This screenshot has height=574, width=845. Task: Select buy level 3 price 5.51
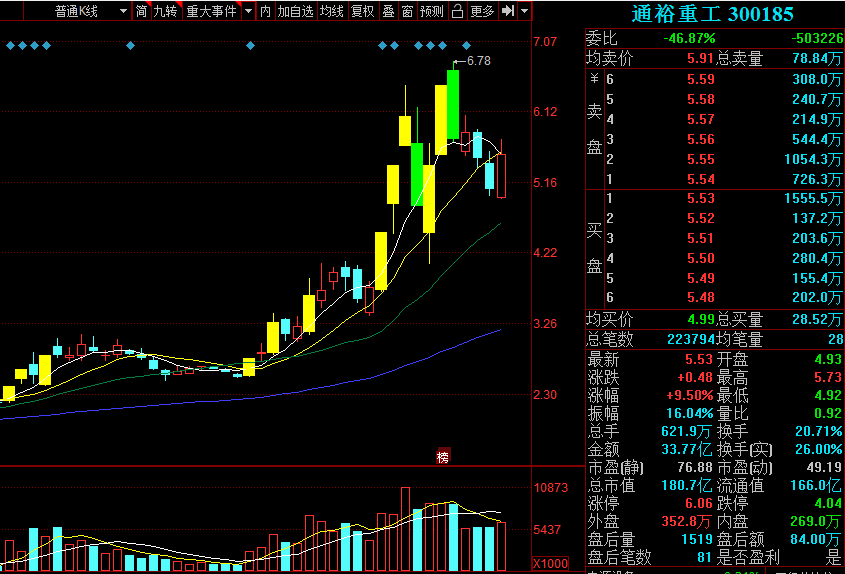pos(701,238)
